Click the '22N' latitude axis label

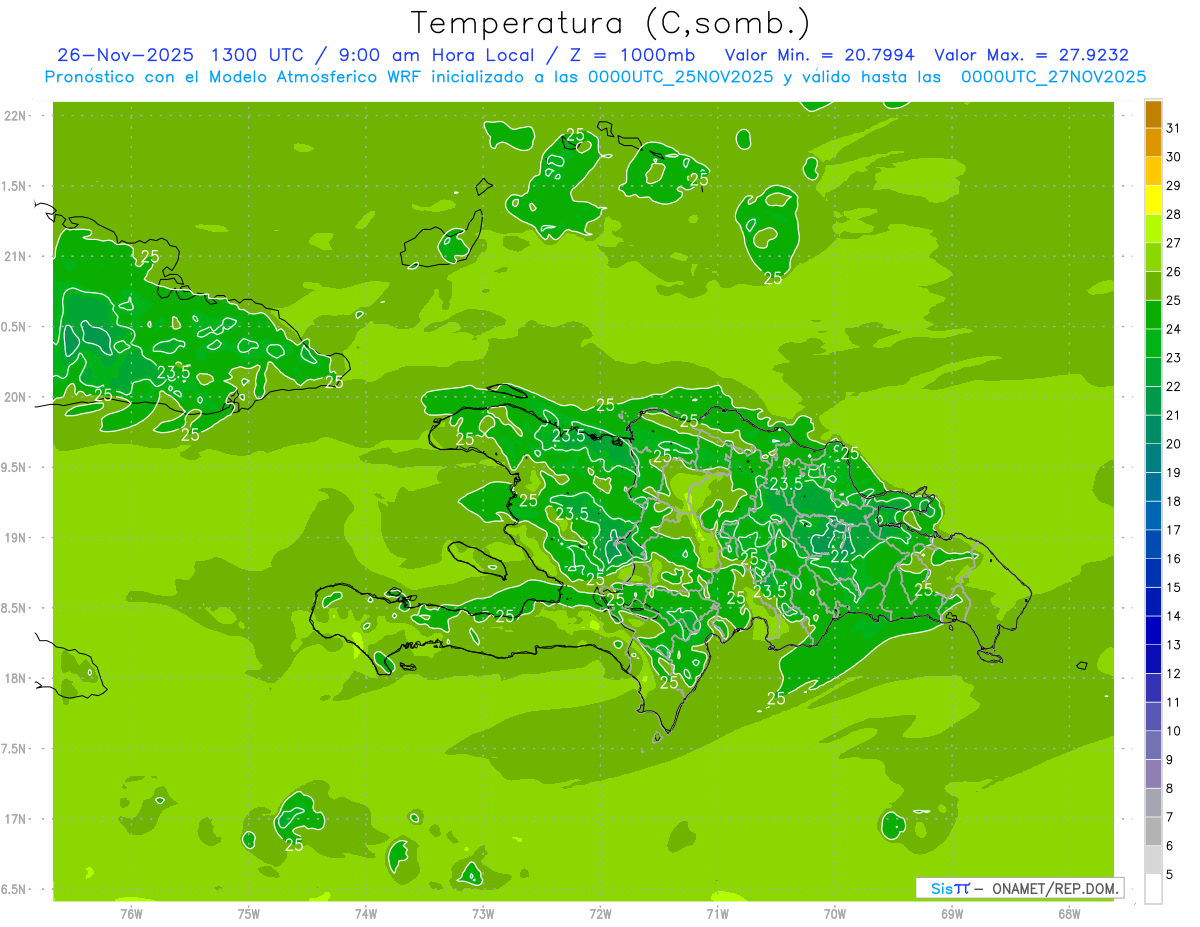17,116
